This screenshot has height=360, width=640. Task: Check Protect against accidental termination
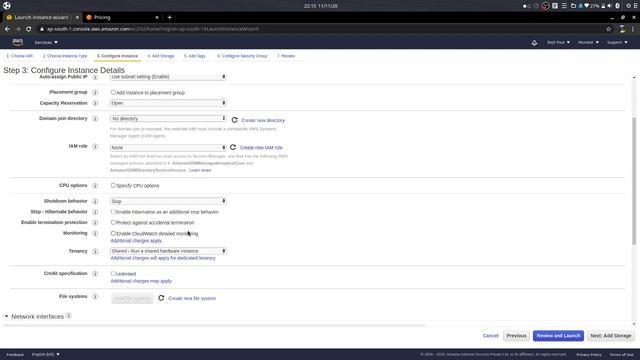click(x=113, y=222)
